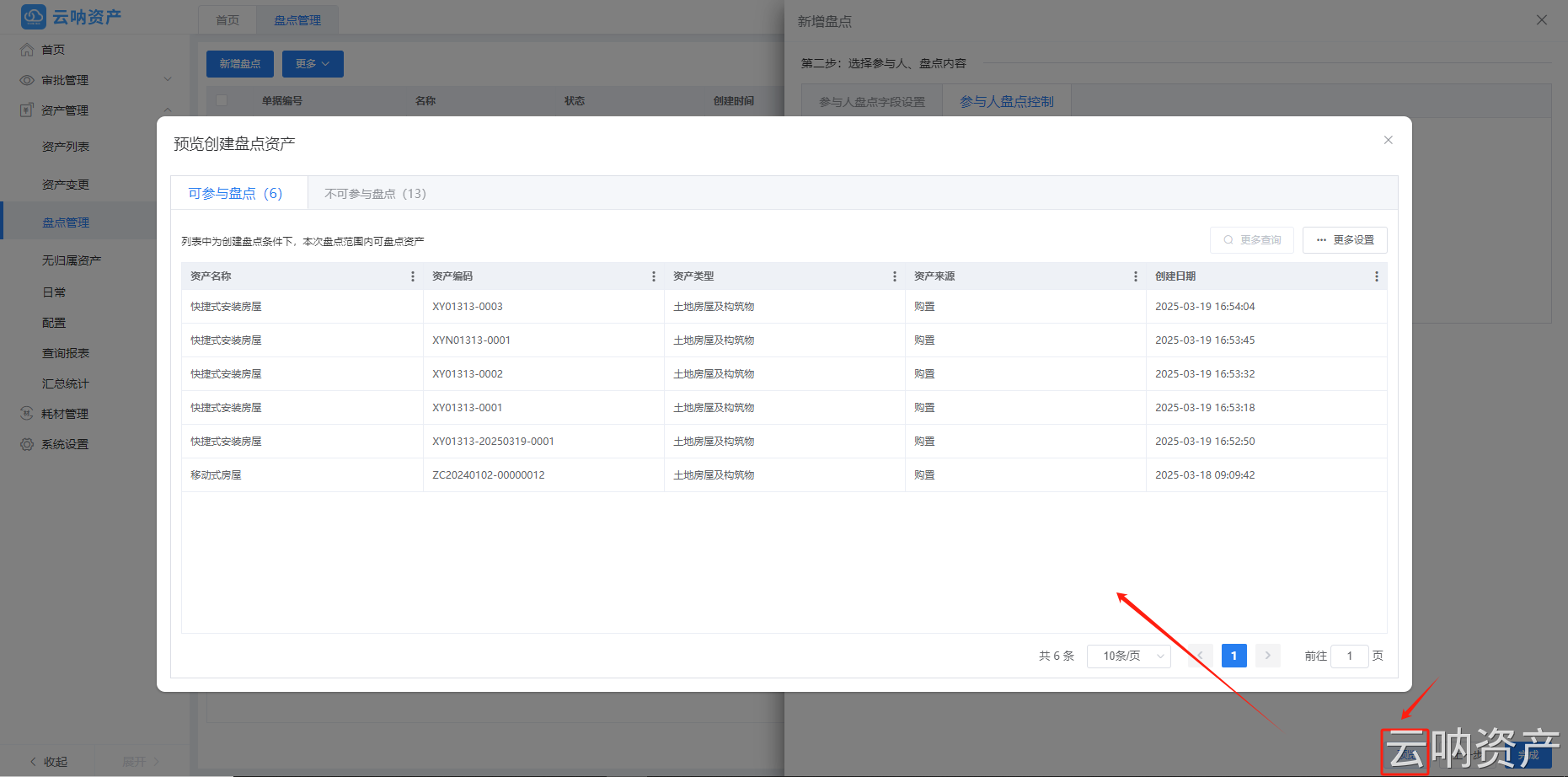Screen dimensions: 1568x777
Task: Open the 更多 dropdown button
Action: click(313, 64)
